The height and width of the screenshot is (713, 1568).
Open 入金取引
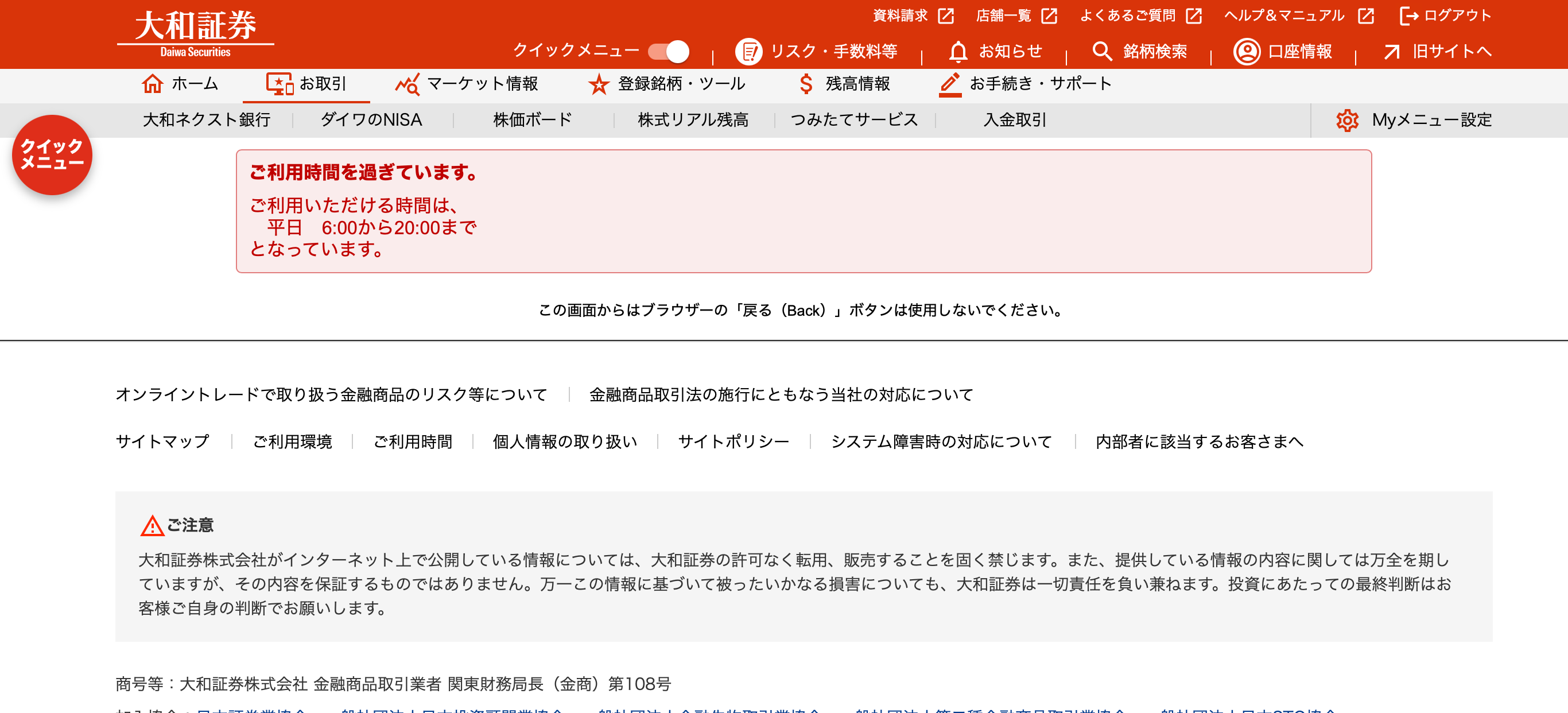1015,120
